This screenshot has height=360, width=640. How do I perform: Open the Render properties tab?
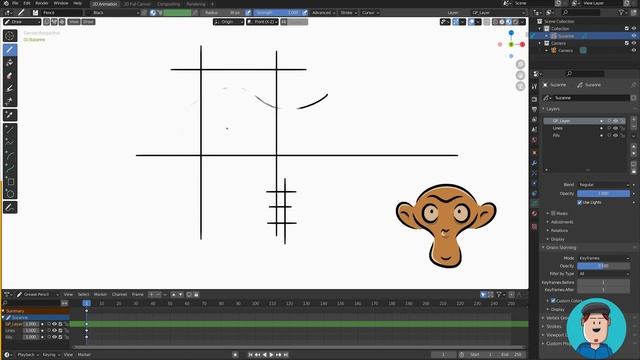click(x=534, y=99)
